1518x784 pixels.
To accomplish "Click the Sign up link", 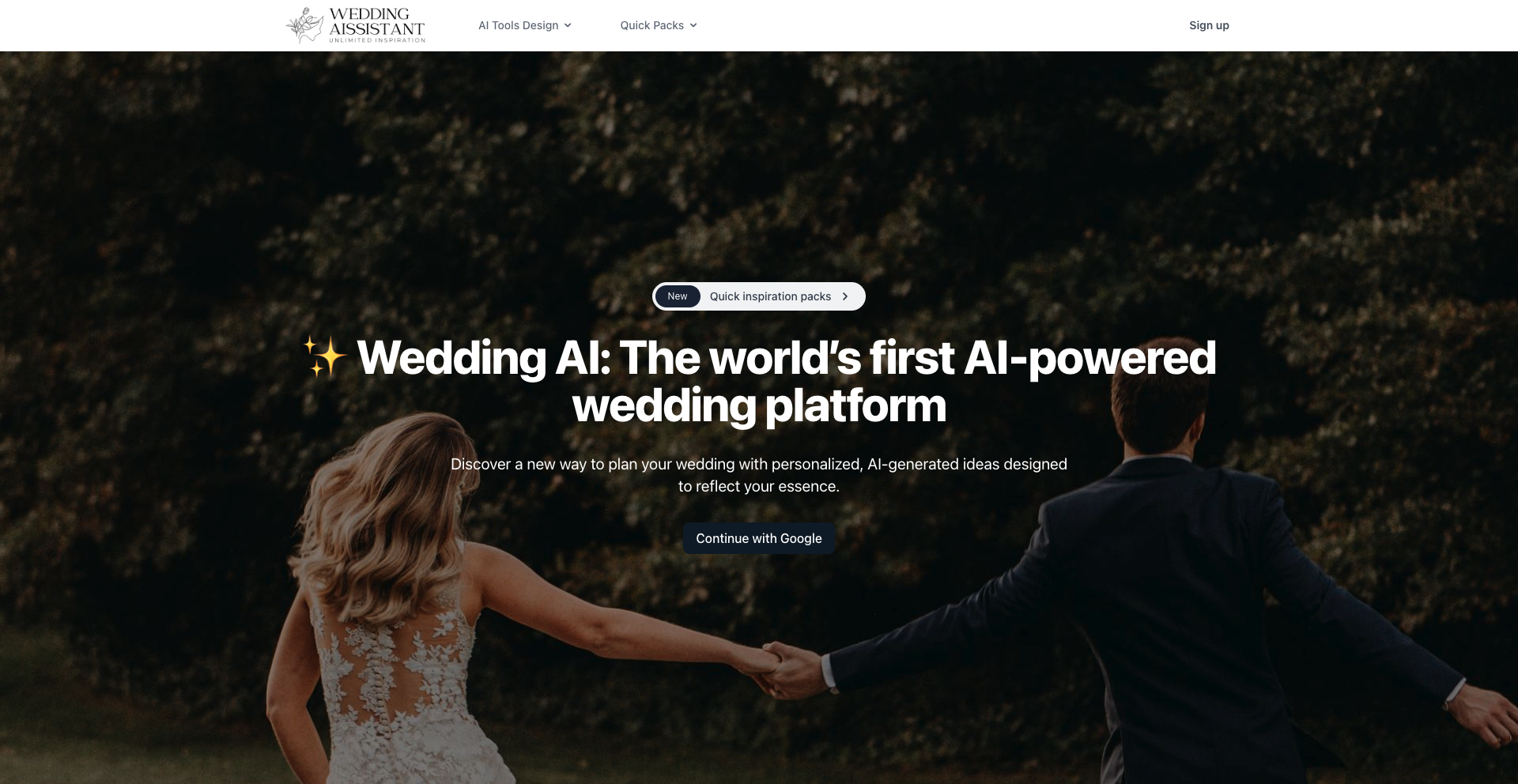I will pyautogui.click(x=1209, y=25).
